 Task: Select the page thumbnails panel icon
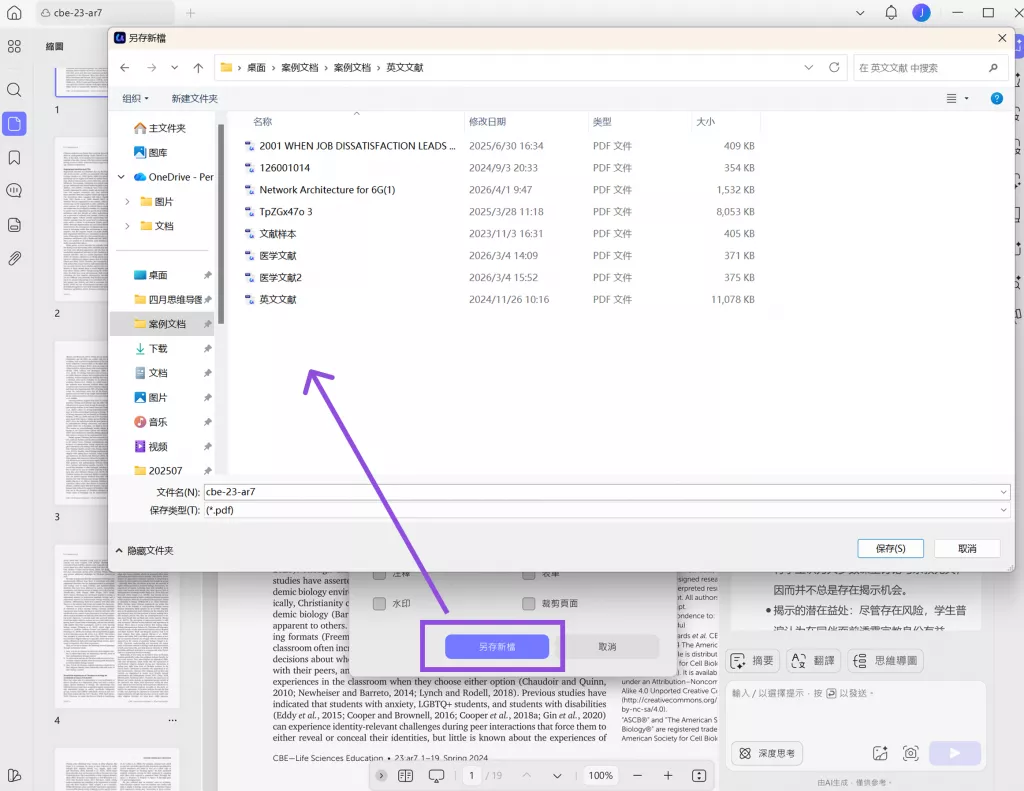tap(14, 124)
